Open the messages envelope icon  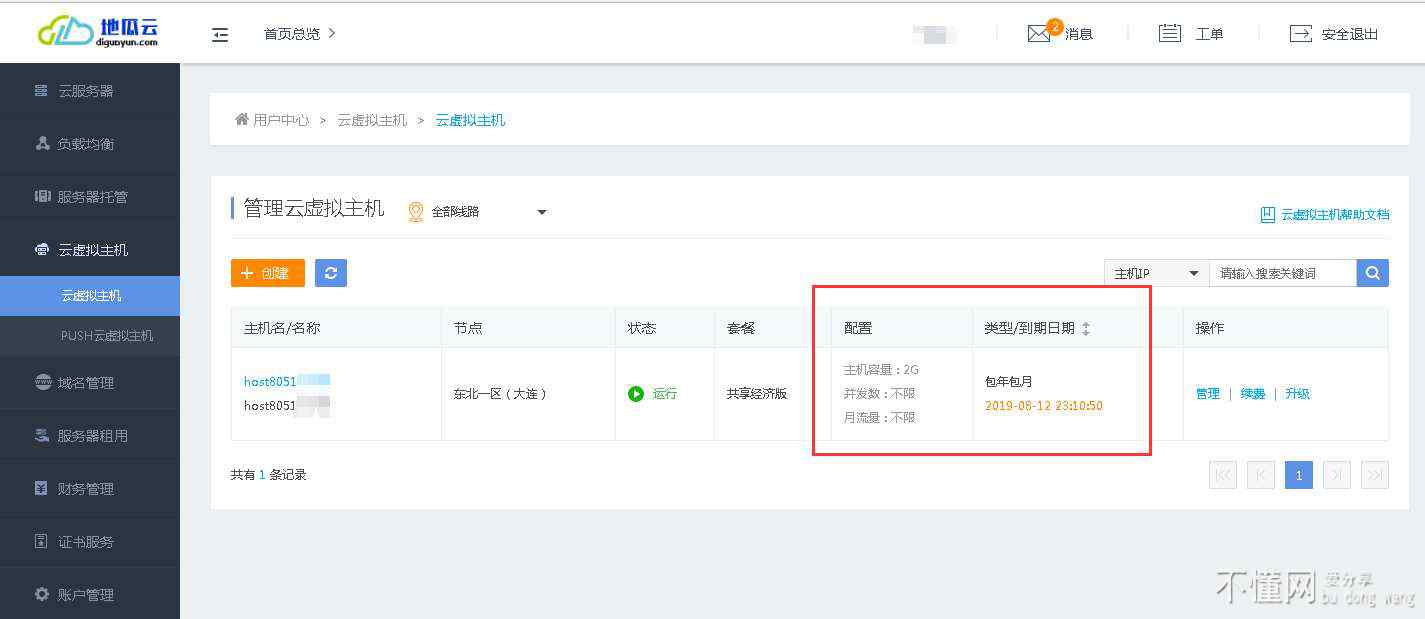click(x=1039, y=34)
